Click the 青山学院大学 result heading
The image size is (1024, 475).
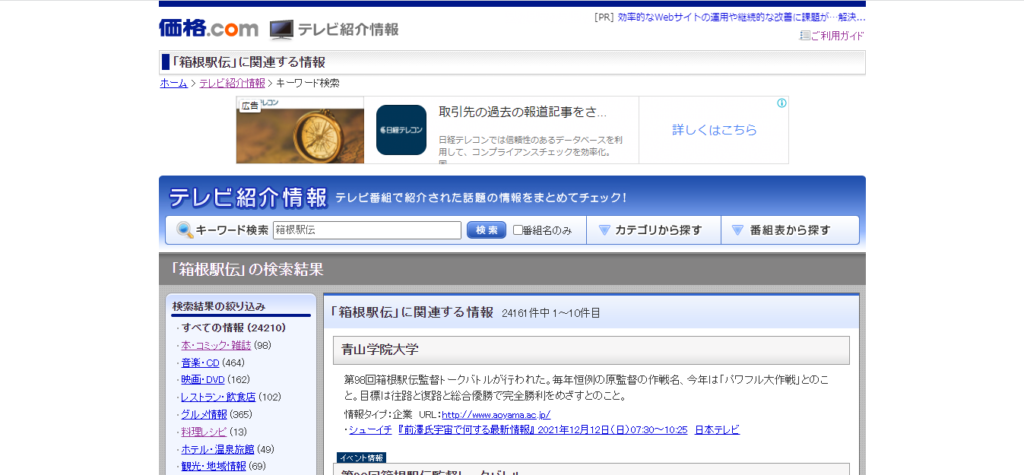[x=380, y=350]
